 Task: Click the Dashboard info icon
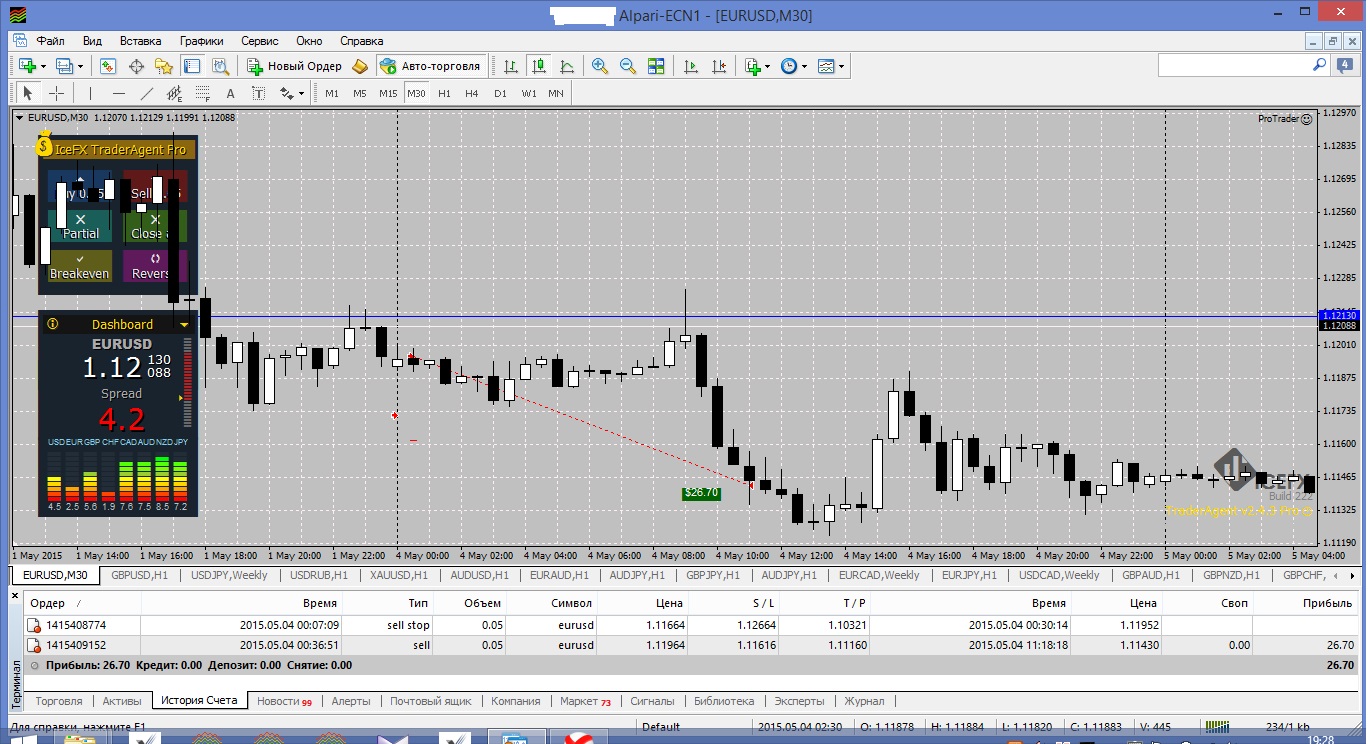52,324
